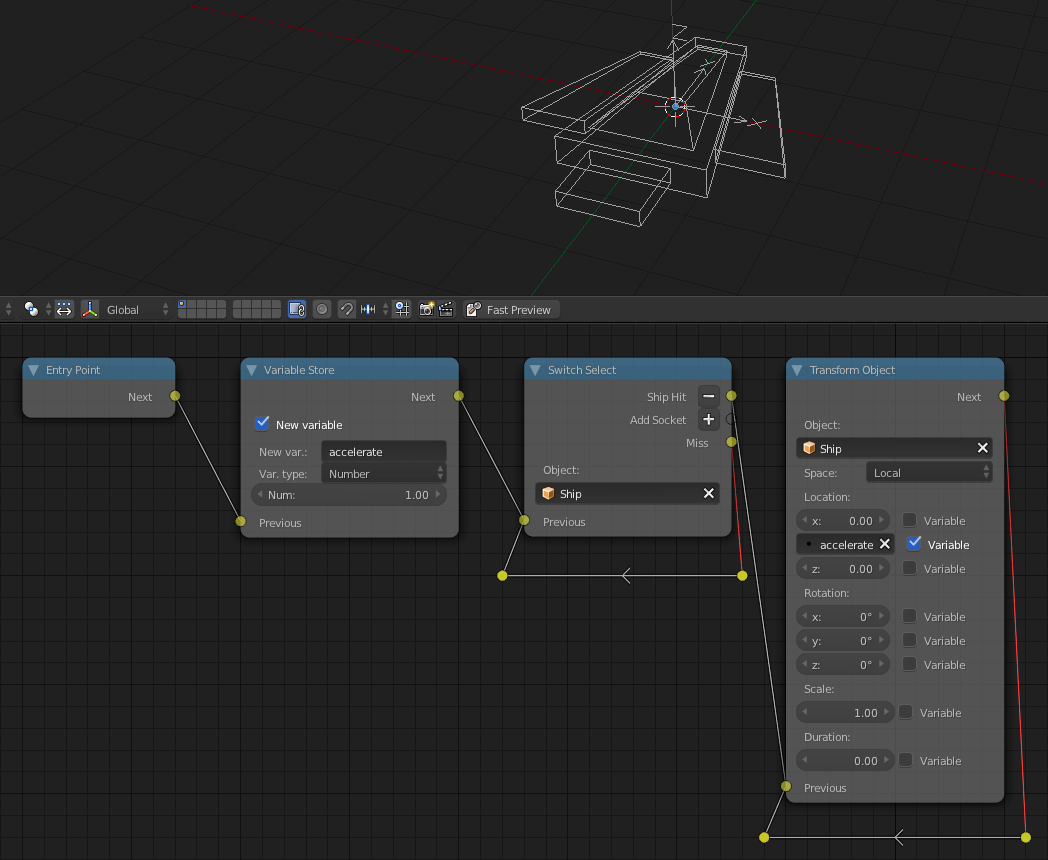Open the Var. type Number dropdown

tap(383, 474)
